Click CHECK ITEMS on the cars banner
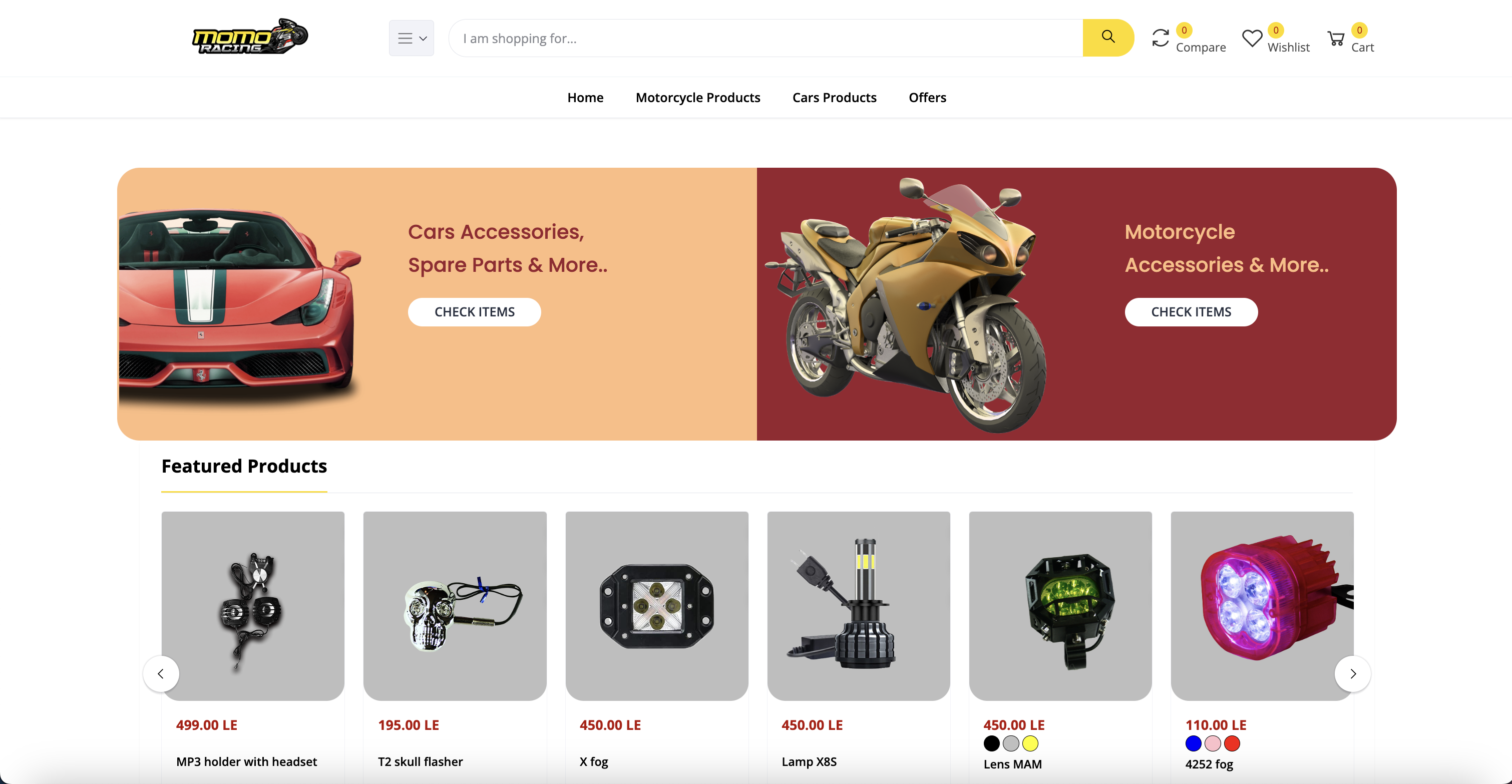The width and height of the screenshot is (1512, 784). [x=474, y=311]
